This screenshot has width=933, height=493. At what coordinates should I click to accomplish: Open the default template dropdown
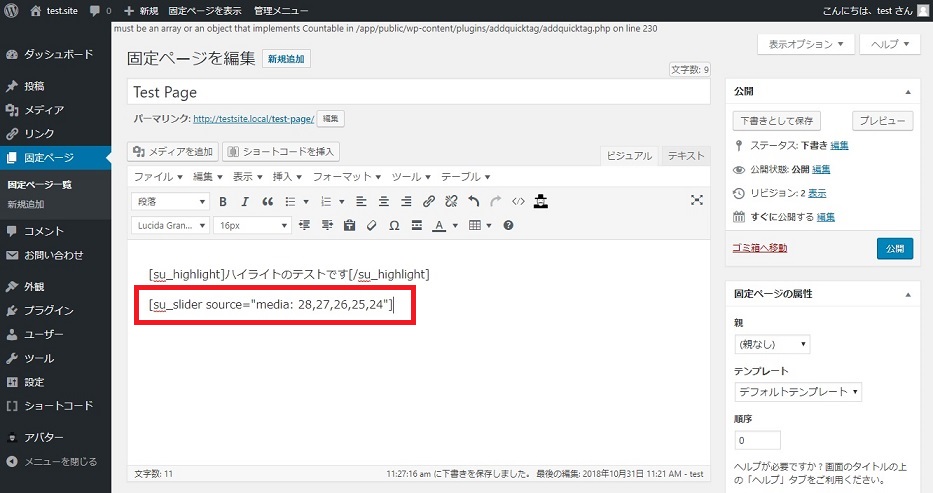[x=798, y=392]
